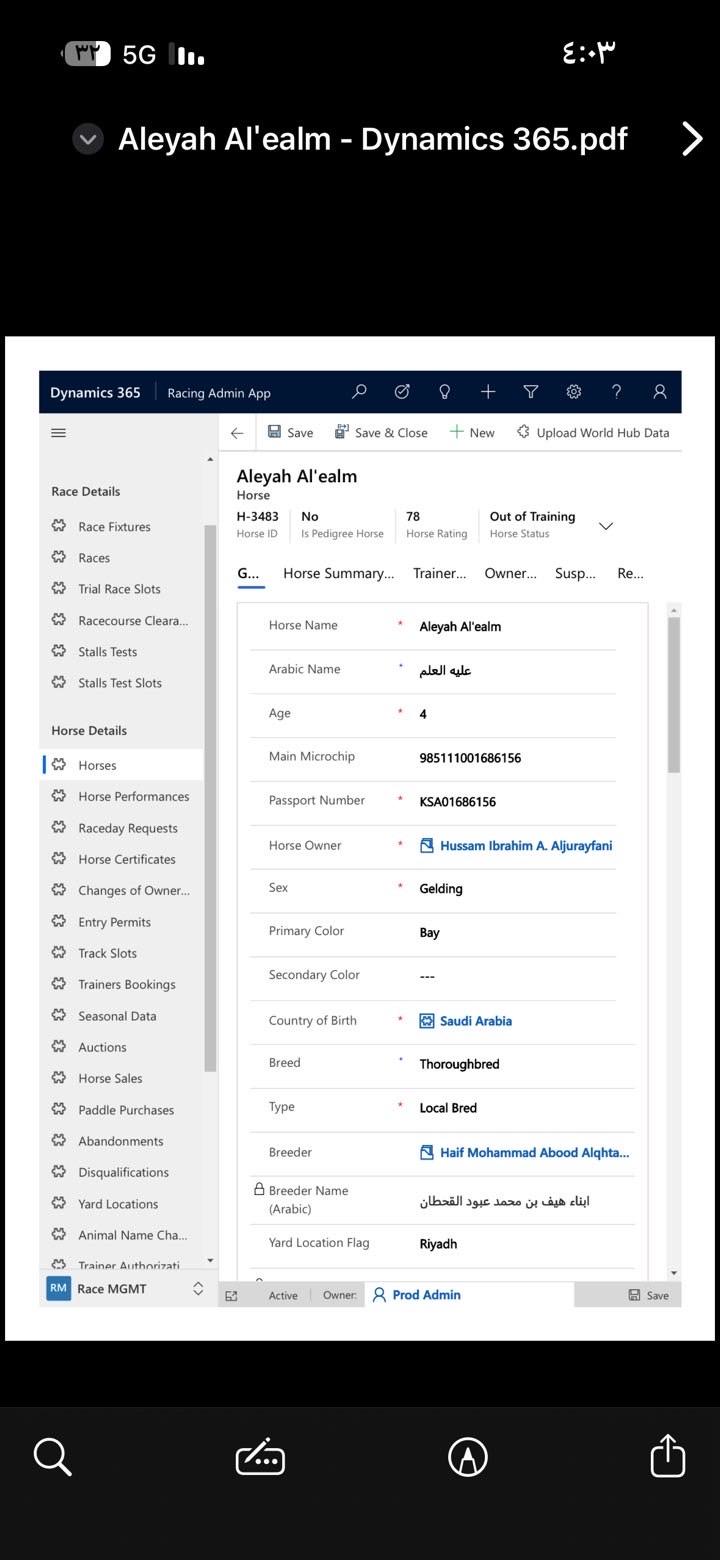This screenshot has width=720, height=1560.
Task: Click the Save & Close button
Action: click(x=381, y=433)
